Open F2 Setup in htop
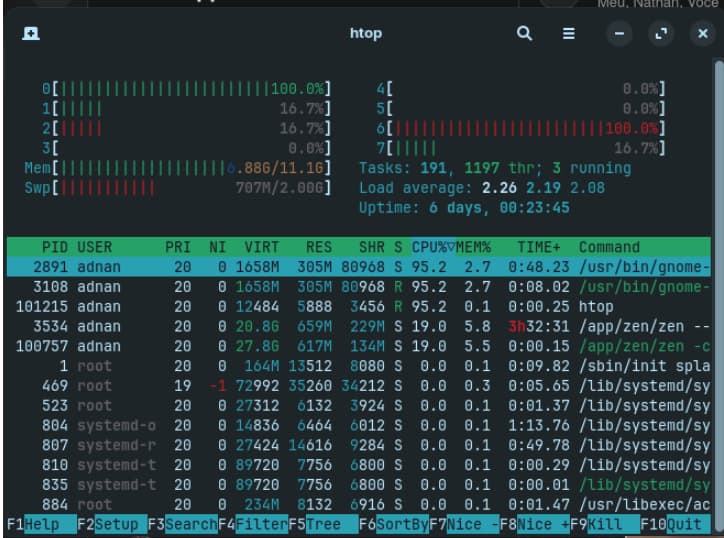This screenshot has width=724, height=538. pos(112,524)
